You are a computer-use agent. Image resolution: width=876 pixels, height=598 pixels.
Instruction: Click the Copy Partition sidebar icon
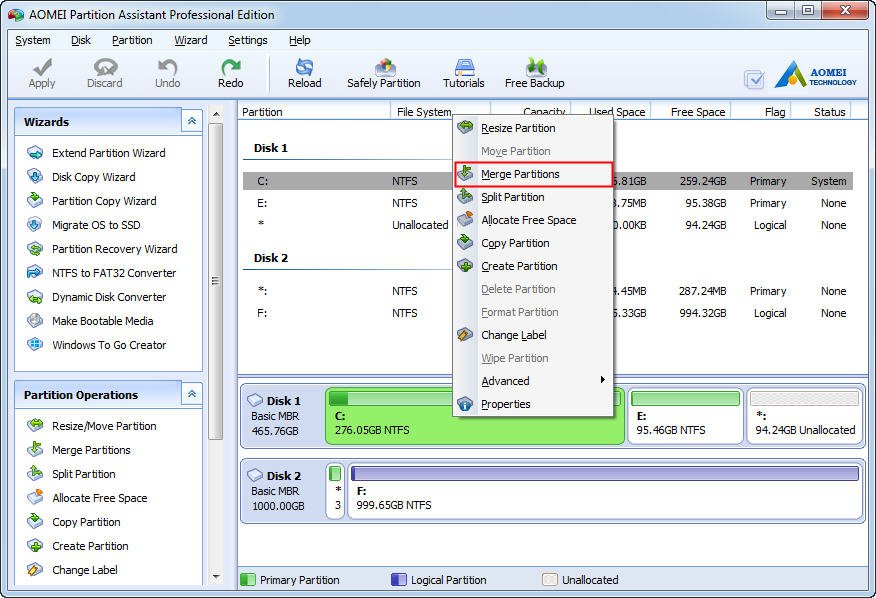tap(35, 522)
